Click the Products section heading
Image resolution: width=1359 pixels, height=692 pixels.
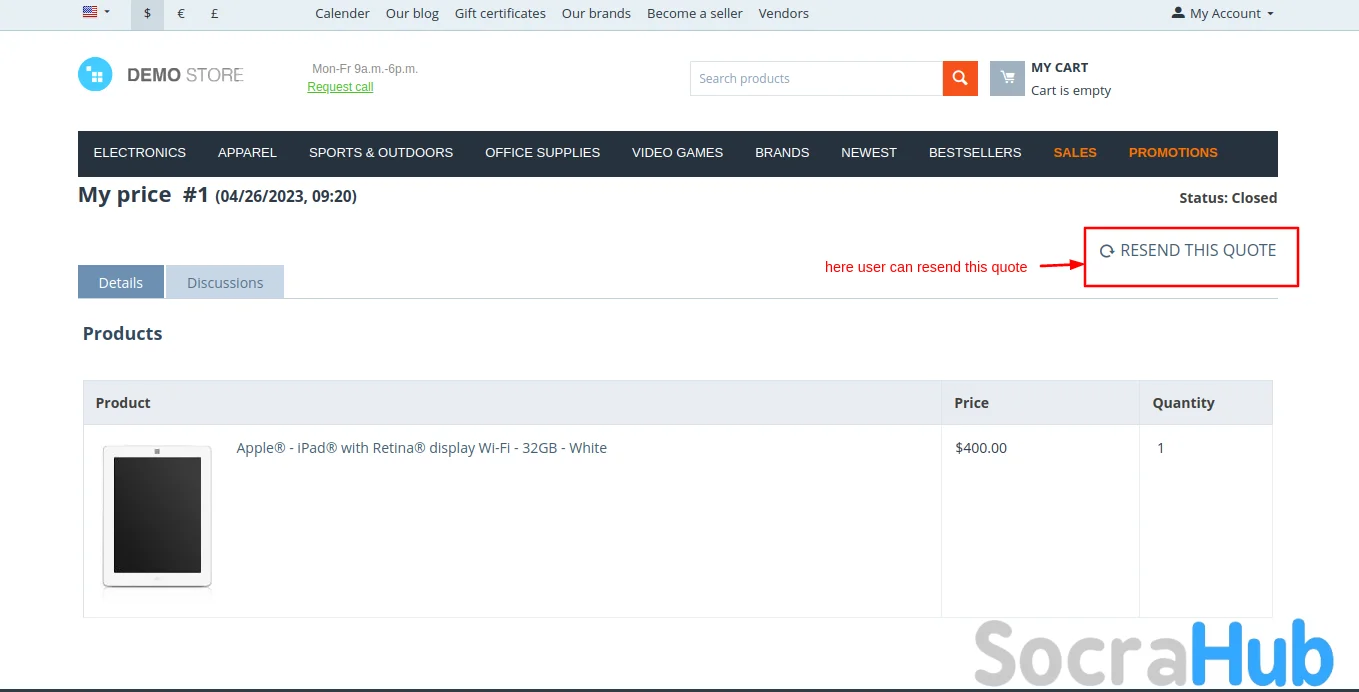click(122, 334)
